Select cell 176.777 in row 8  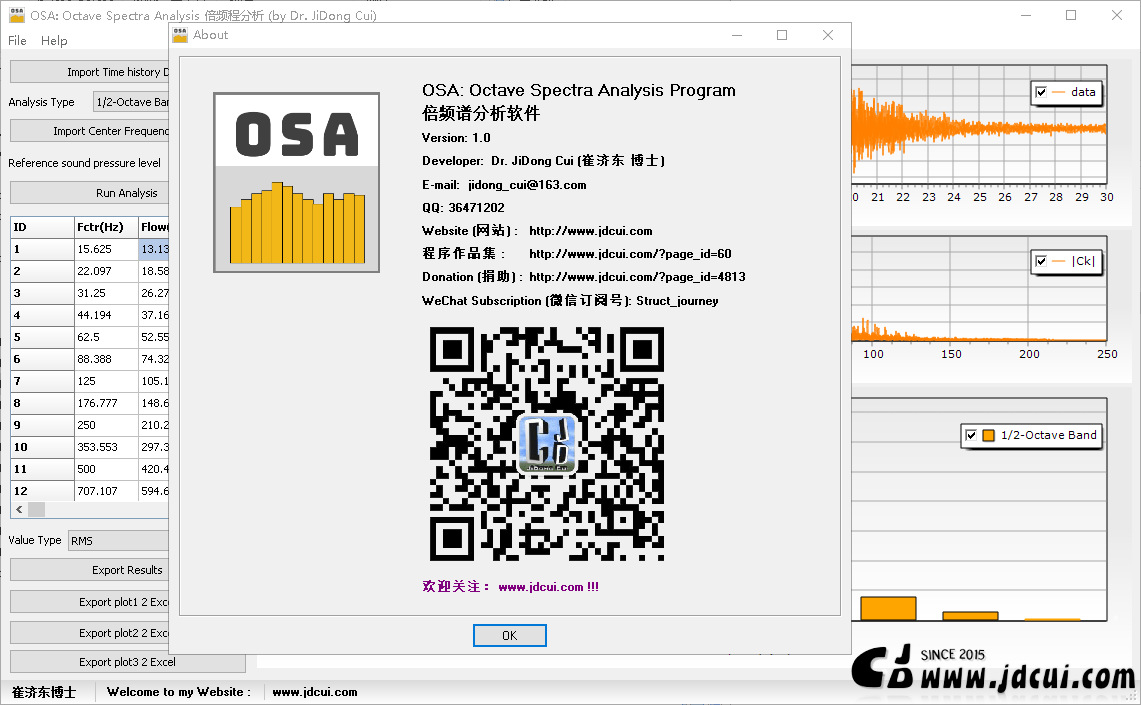tap(106, 403)
